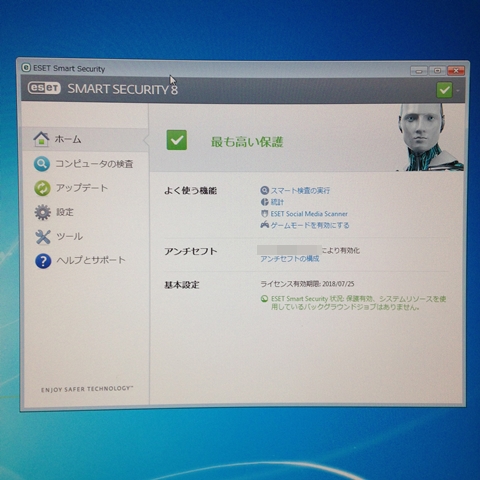Close the ESET Smart Security window
This screenshot has width=480, height=480.
pos(456,71)
